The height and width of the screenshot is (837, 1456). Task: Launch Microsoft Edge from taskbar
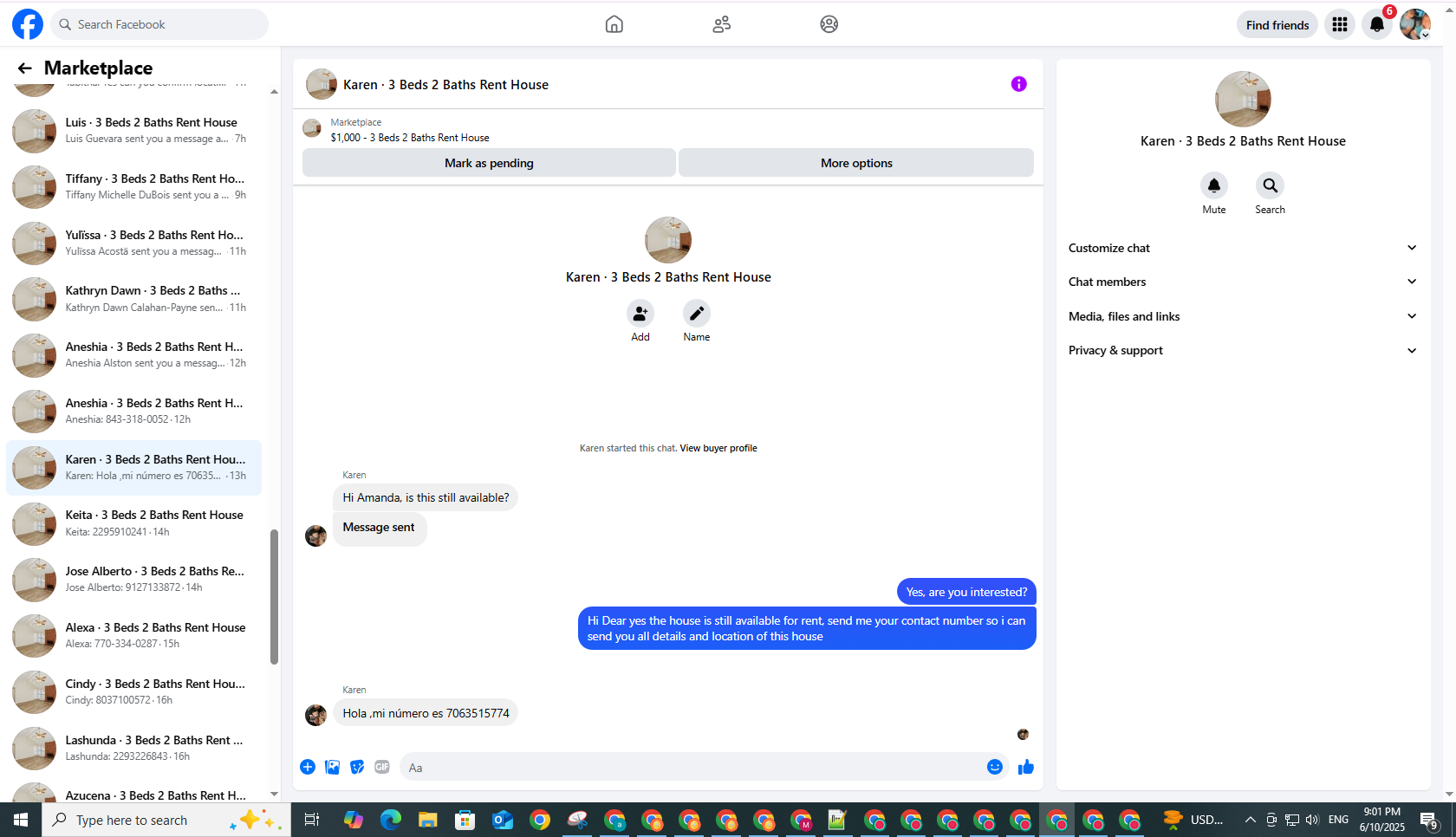[x=391, y=820]
